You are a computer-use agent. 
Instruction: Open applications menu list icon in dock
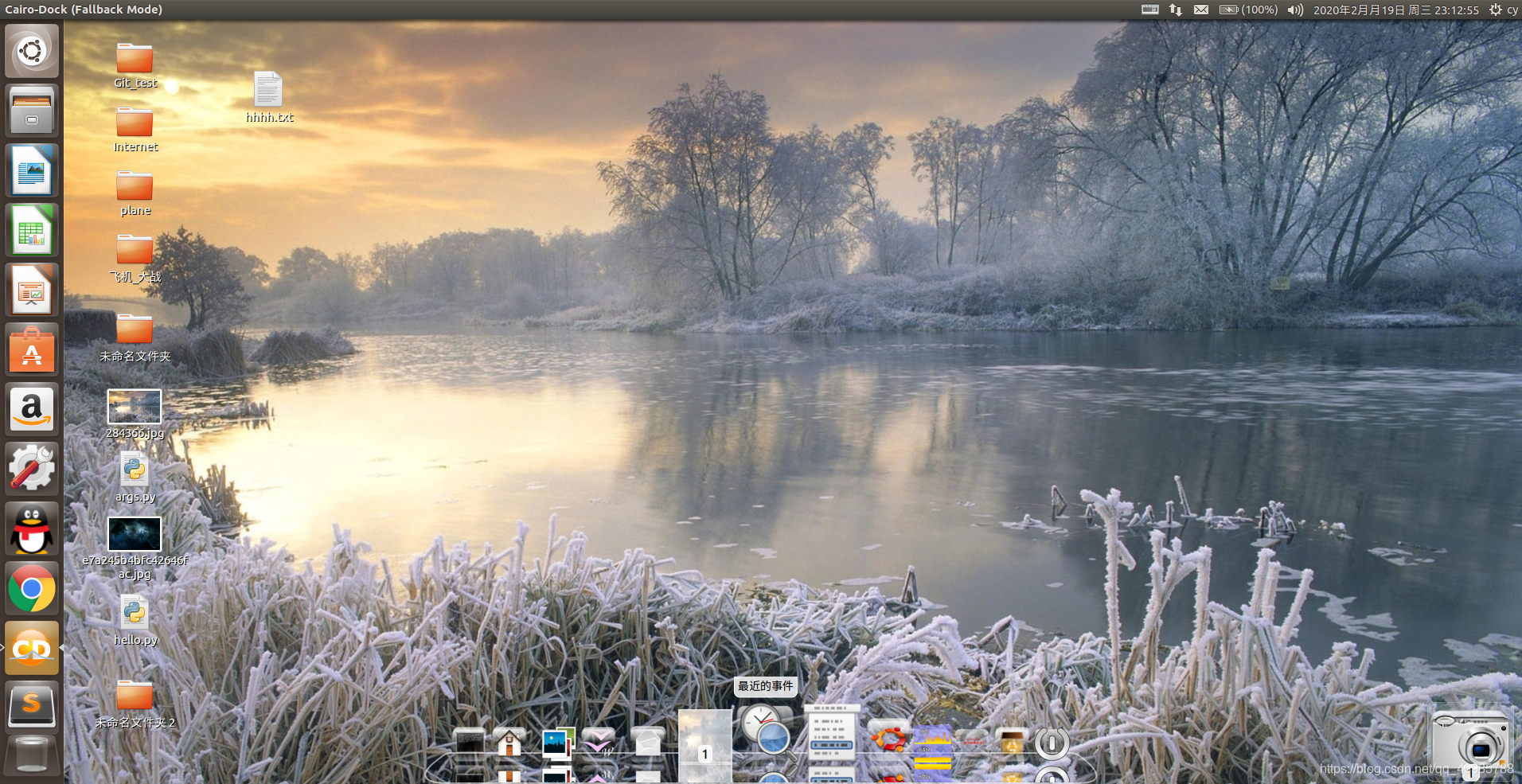pos(832,731)
